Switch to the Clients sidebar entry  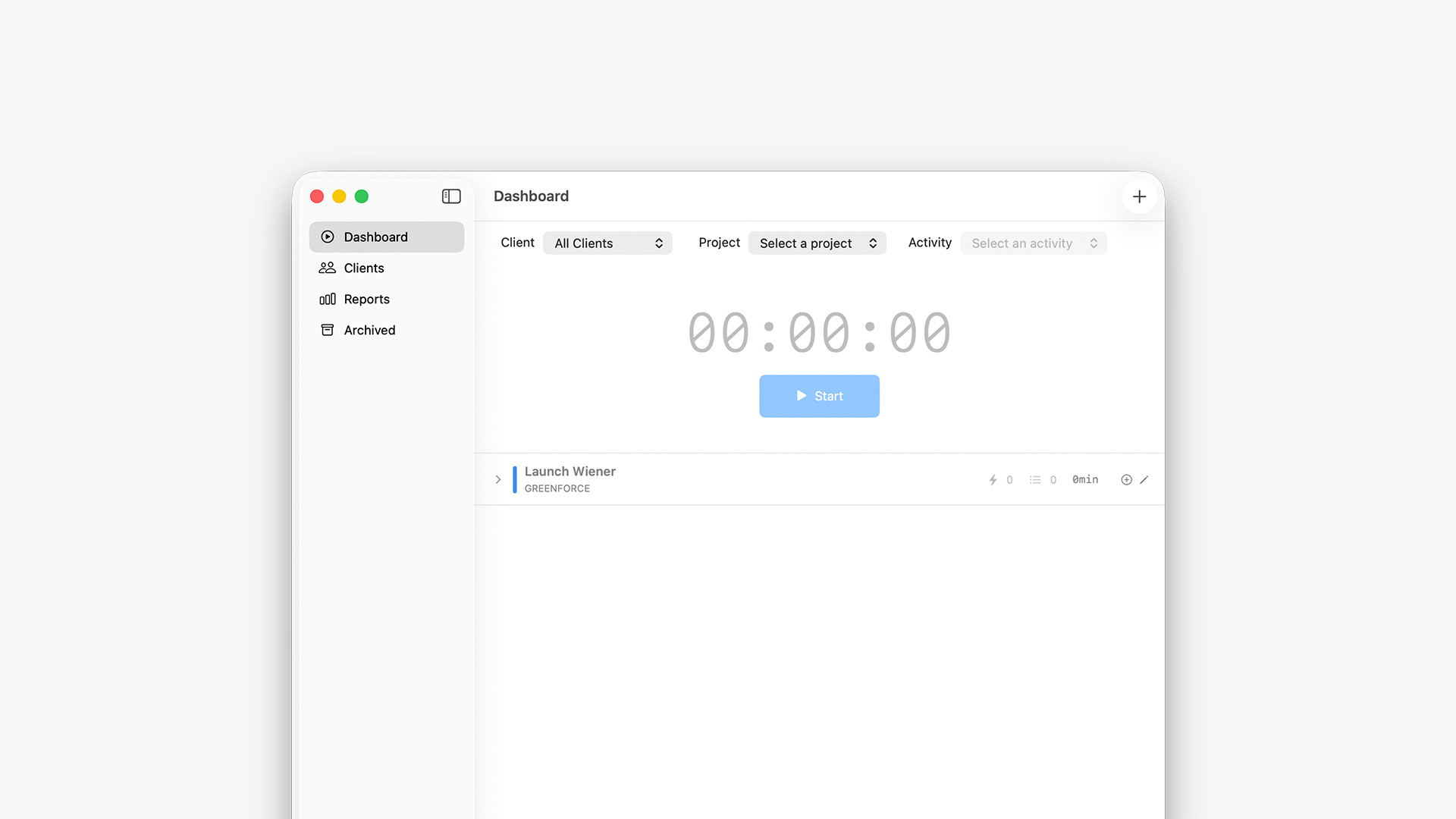click(x=363, y=268)
